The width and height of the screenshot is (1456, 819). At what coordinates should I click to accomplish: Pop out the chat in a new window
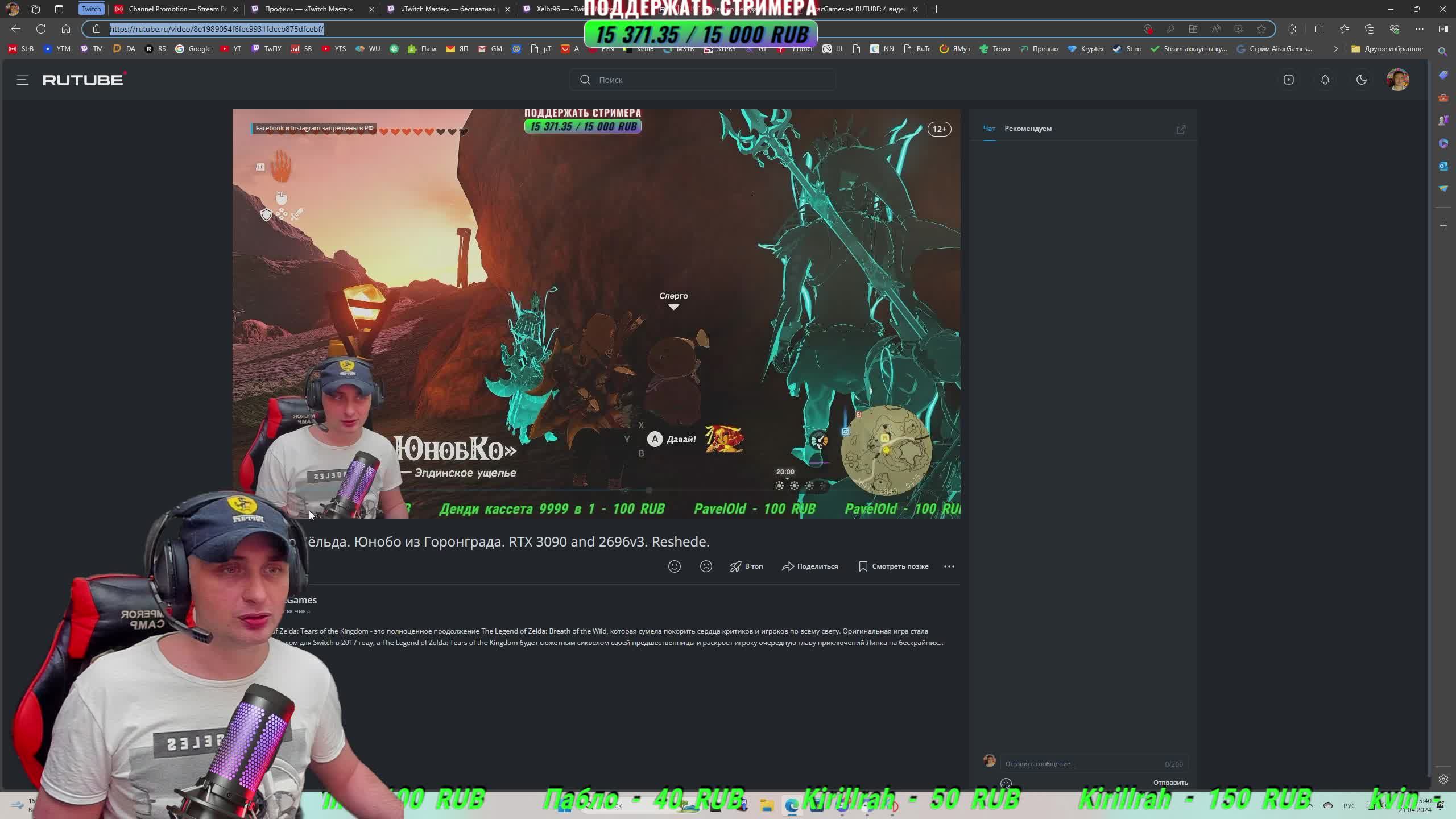click(1181, 130)
